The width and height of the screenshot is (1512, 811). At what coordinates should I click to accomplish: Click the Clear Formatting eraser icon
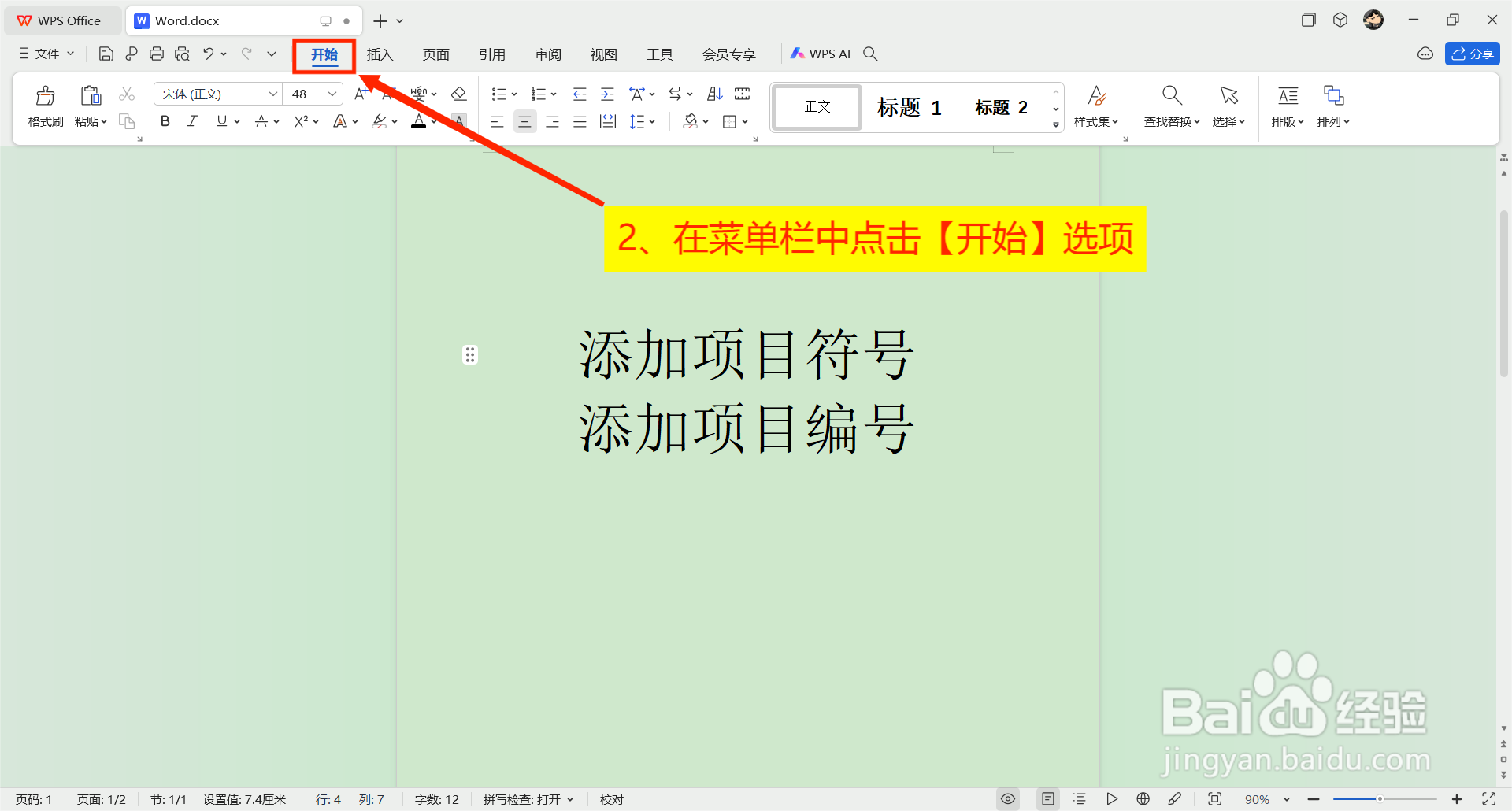click(x=459, y=94)
